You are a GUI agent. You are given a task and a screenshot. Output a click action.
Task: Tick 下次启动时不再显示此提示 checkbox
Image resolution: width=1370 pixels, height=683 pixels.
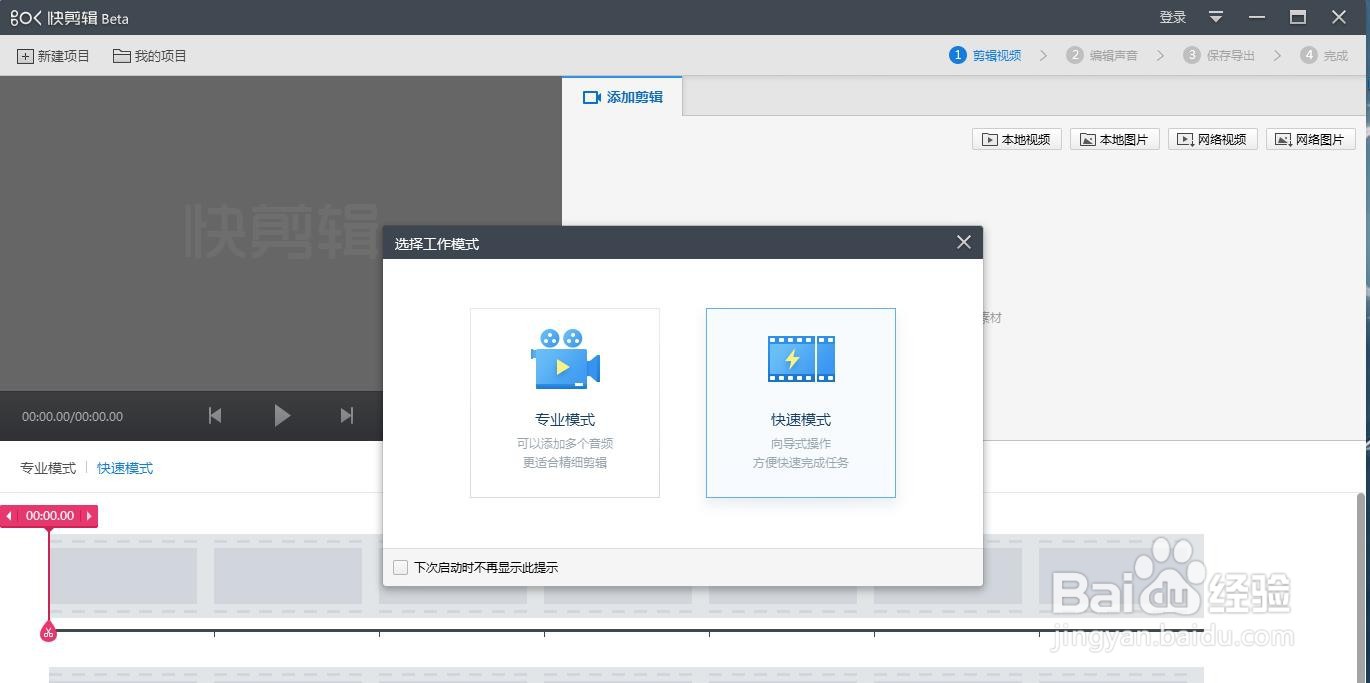pyautogui.click(x=401, y=567)
